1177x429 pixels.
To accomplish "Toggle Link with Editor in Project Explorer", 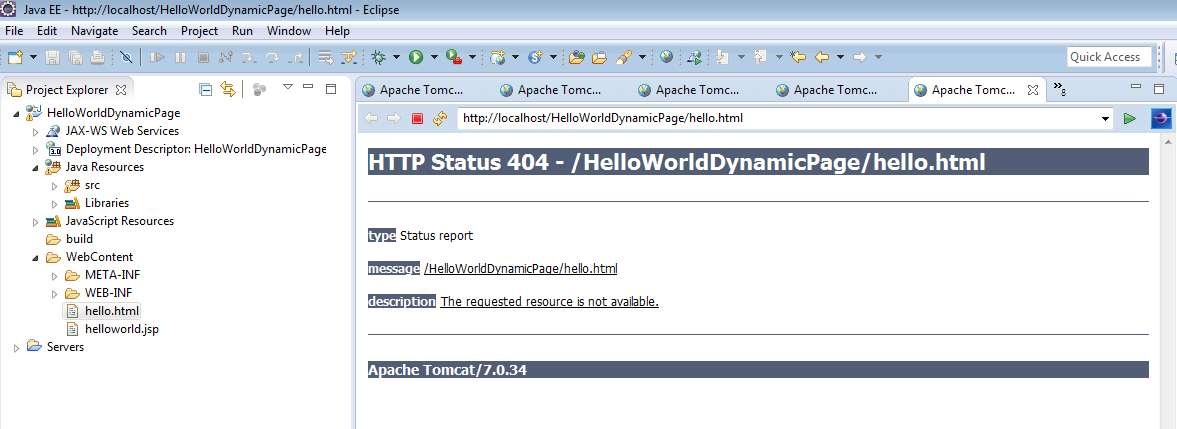I will click(227, 90).
